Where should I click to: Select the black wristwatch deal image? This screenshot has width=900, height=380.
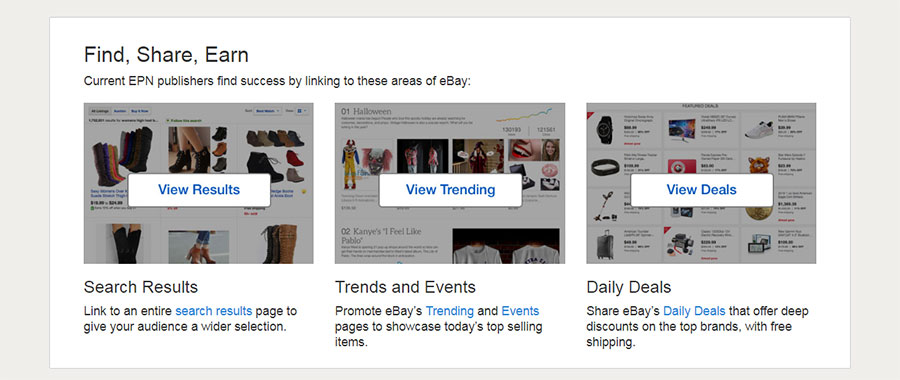tap(604, 130)
